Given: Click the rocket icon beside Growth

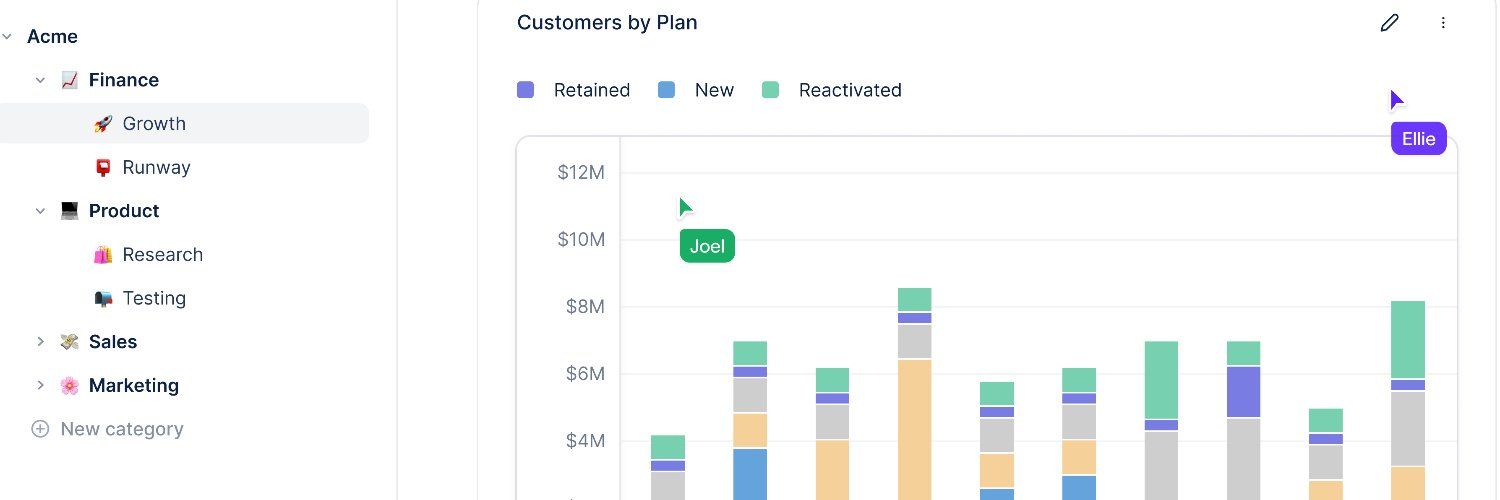Looking at the screenshot, I should 103,124.
